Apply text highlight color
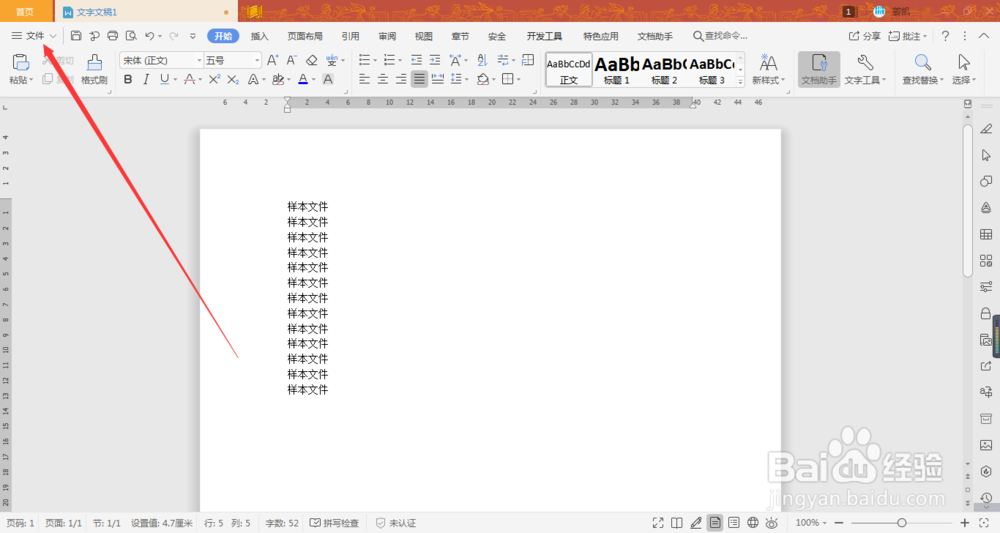 (278, 79)
